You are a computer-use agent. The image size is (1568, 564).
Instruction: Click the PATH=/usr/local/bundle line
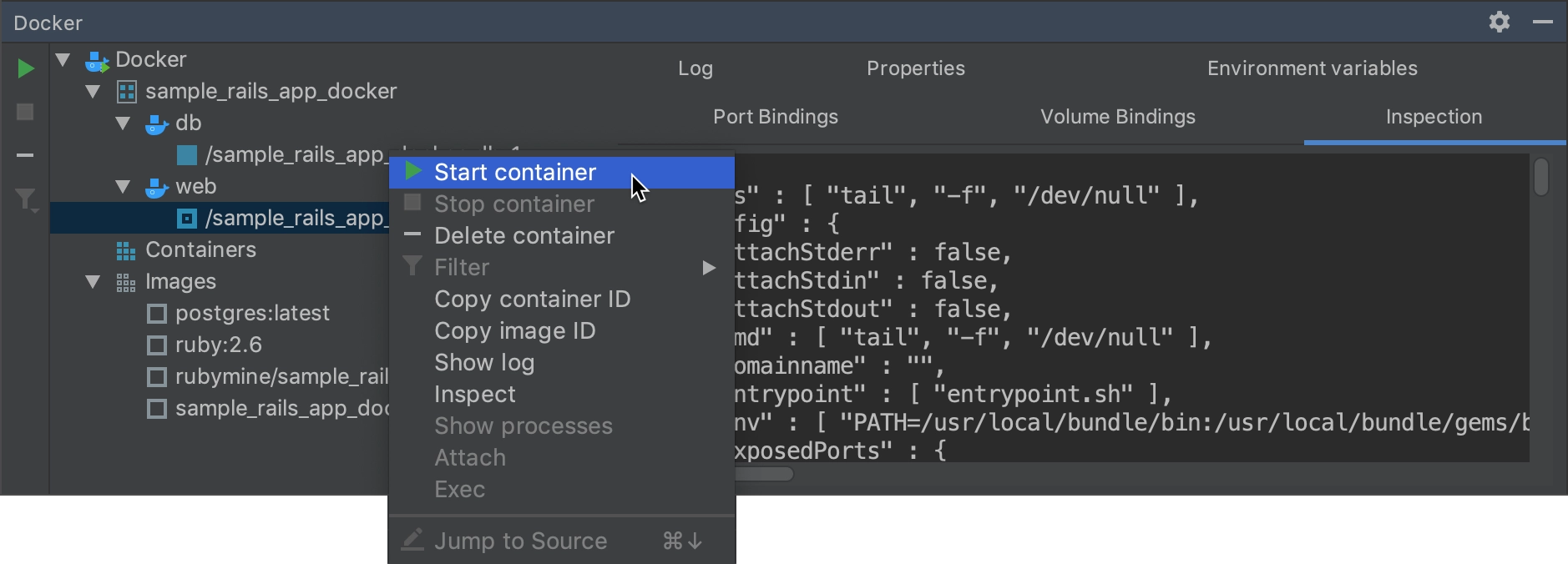(1131, 423)
